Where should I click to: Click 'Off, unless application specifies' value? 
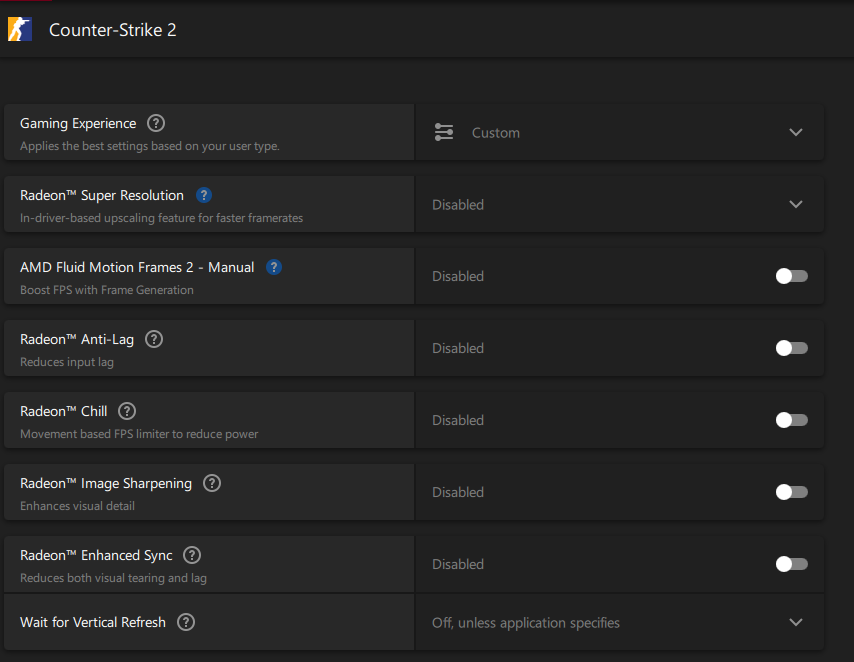[526, 623]
